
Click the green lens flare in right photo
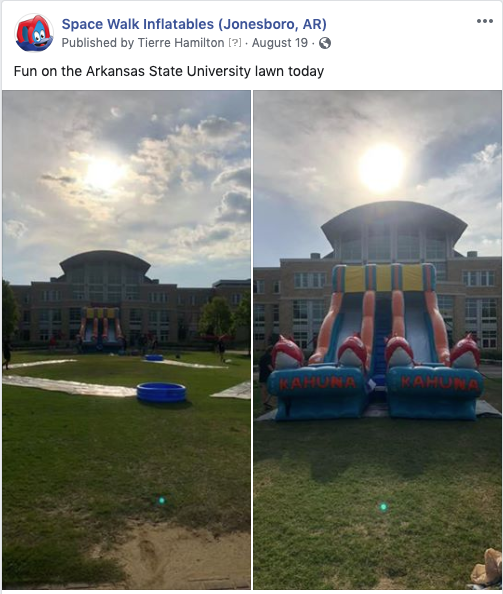click(383, 506)
